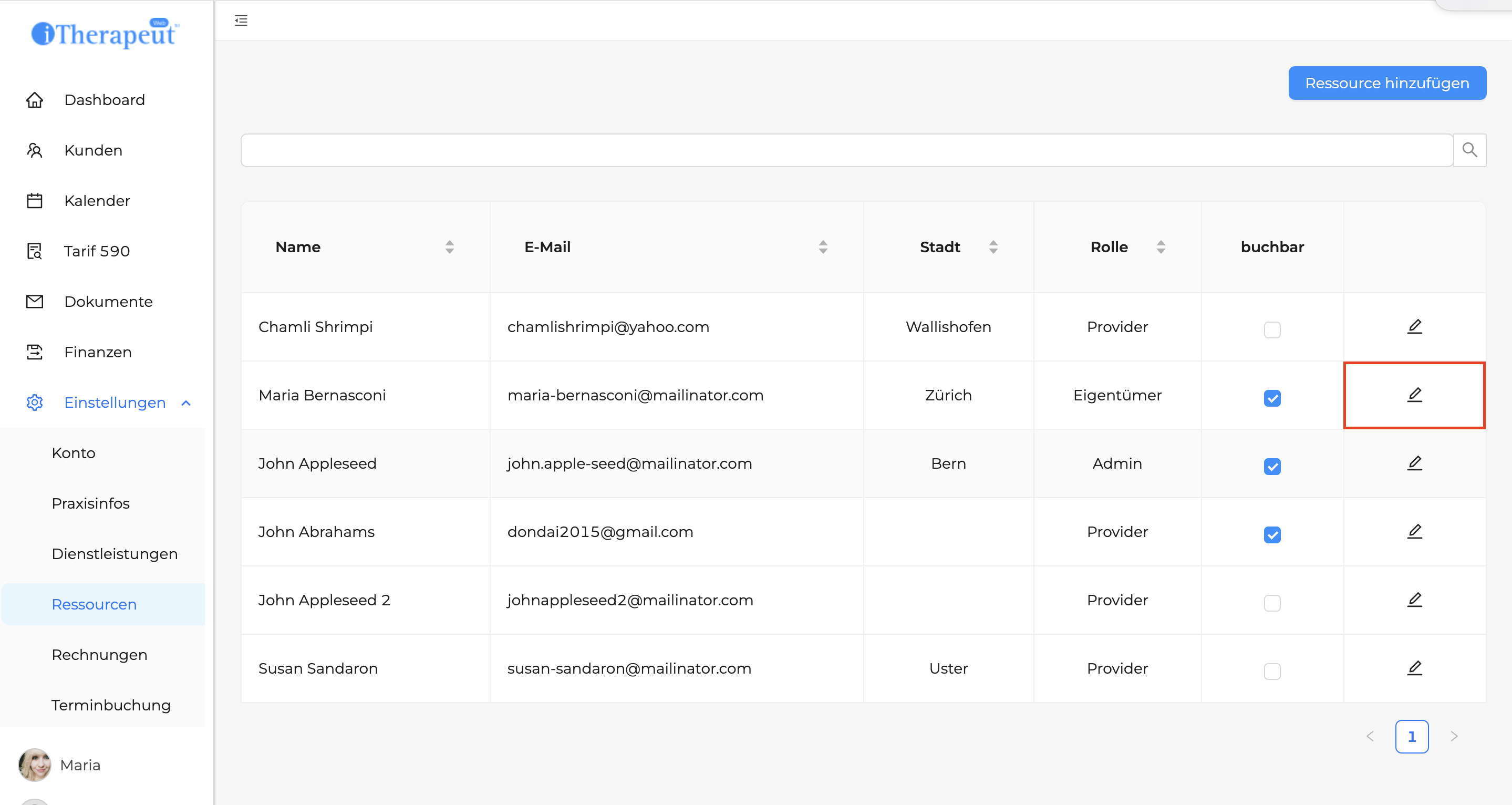Open Praxisinfos settings page
The height and width of the screenshot is (805, 1512).
pos(90,503)
